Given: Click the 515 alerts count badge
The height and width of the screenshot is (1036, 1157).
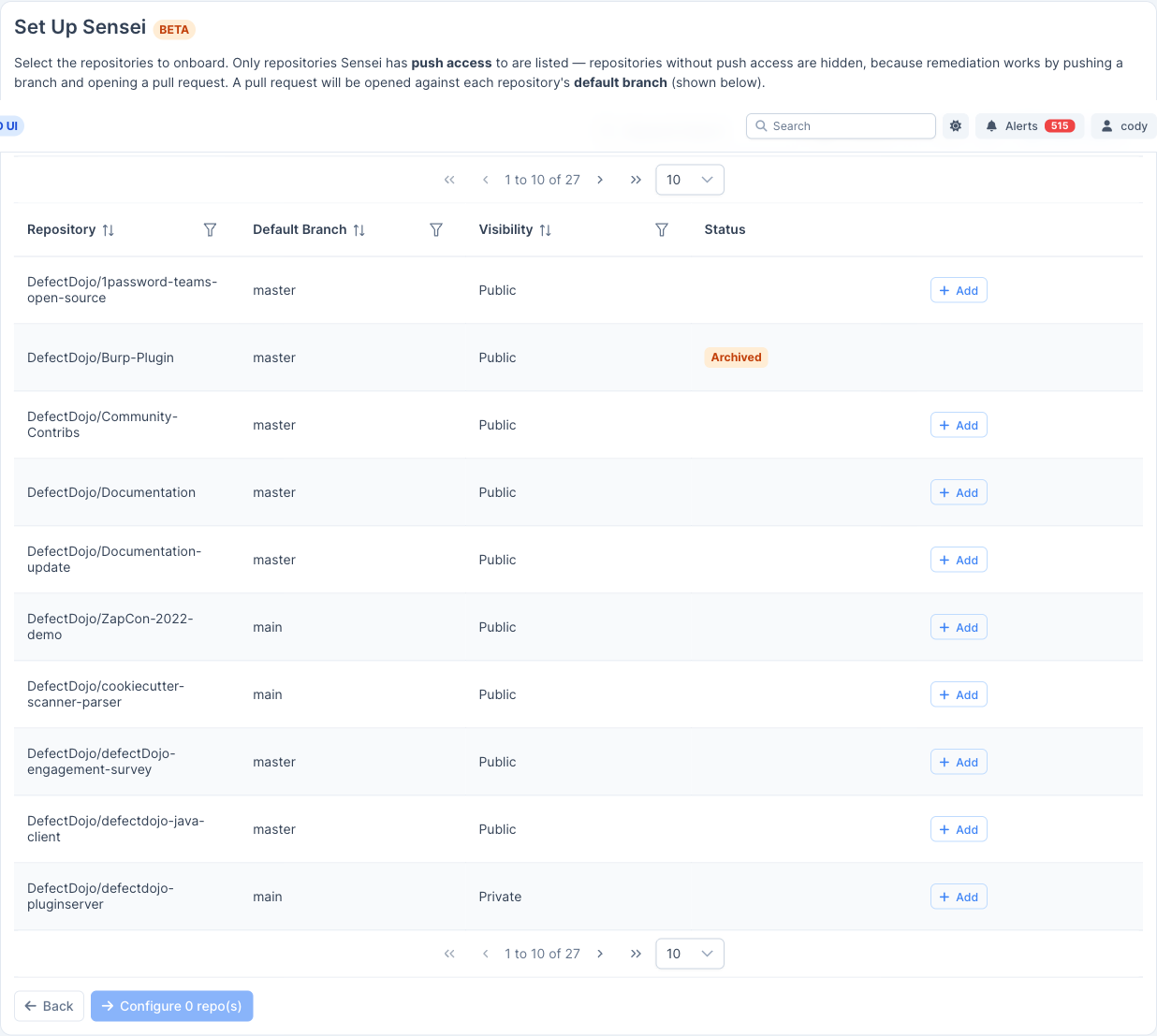Looking at the screenshot, I should coord(1060,126).
